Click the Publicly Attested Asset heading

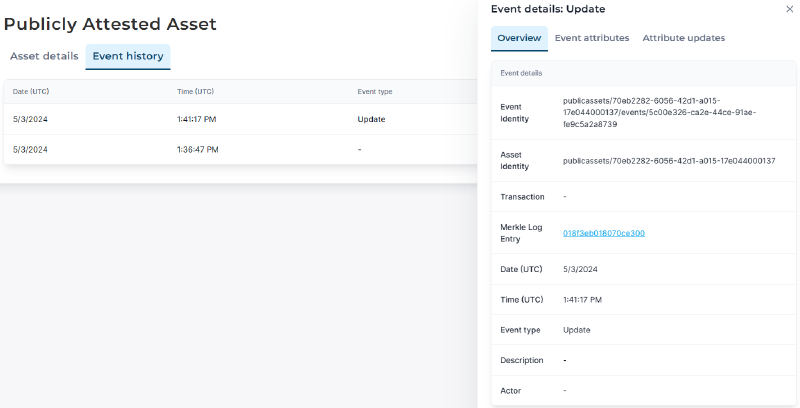110,24
